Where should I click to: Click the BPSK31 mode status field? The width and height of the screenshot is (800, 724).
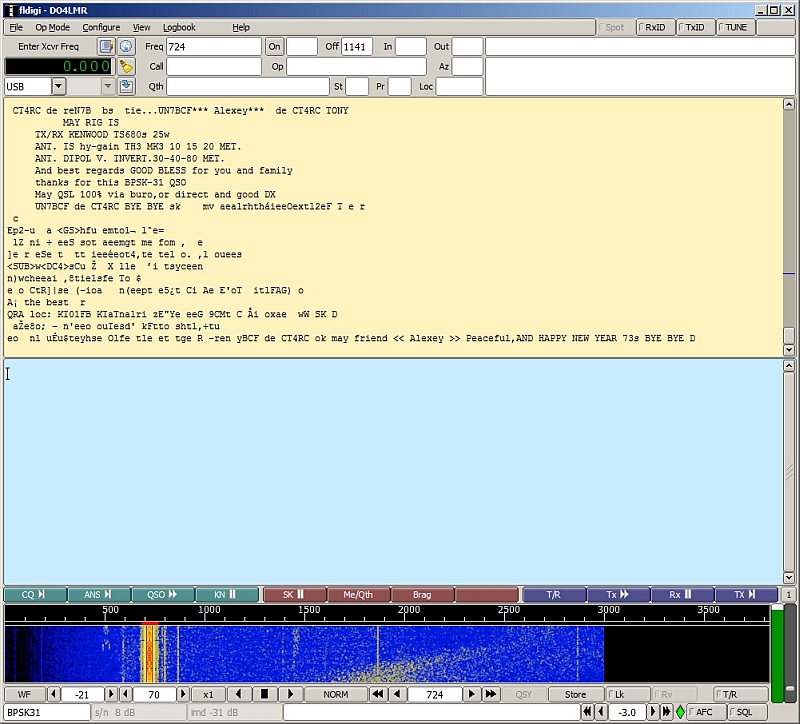(45, 712)
